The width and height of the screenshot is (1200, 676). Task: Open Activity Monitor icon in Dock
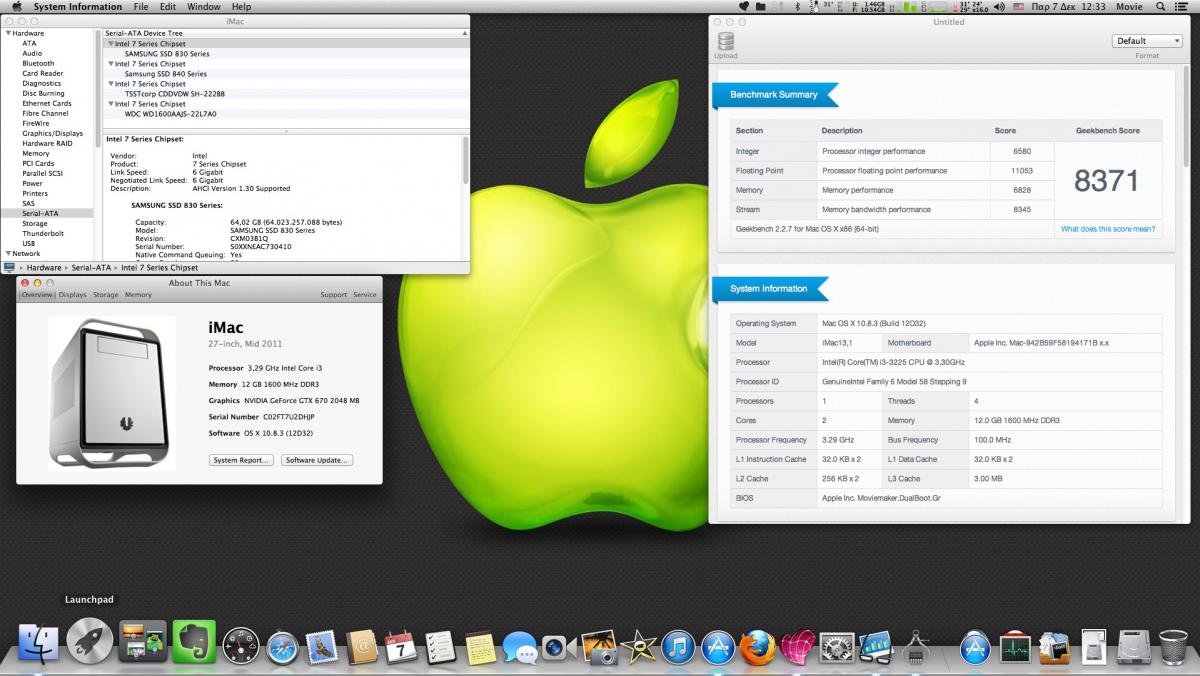[x=1015, y=647]
